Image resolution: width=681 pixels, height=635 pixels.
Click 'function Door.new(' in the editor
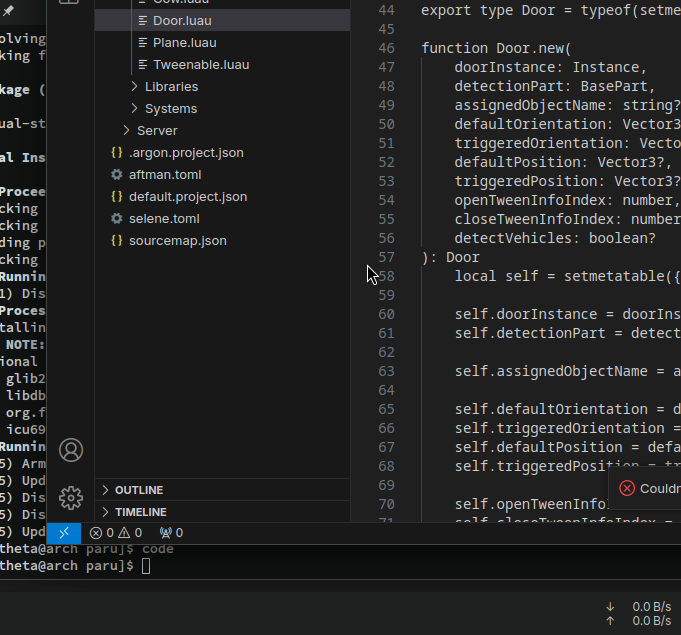click(496, 48)
